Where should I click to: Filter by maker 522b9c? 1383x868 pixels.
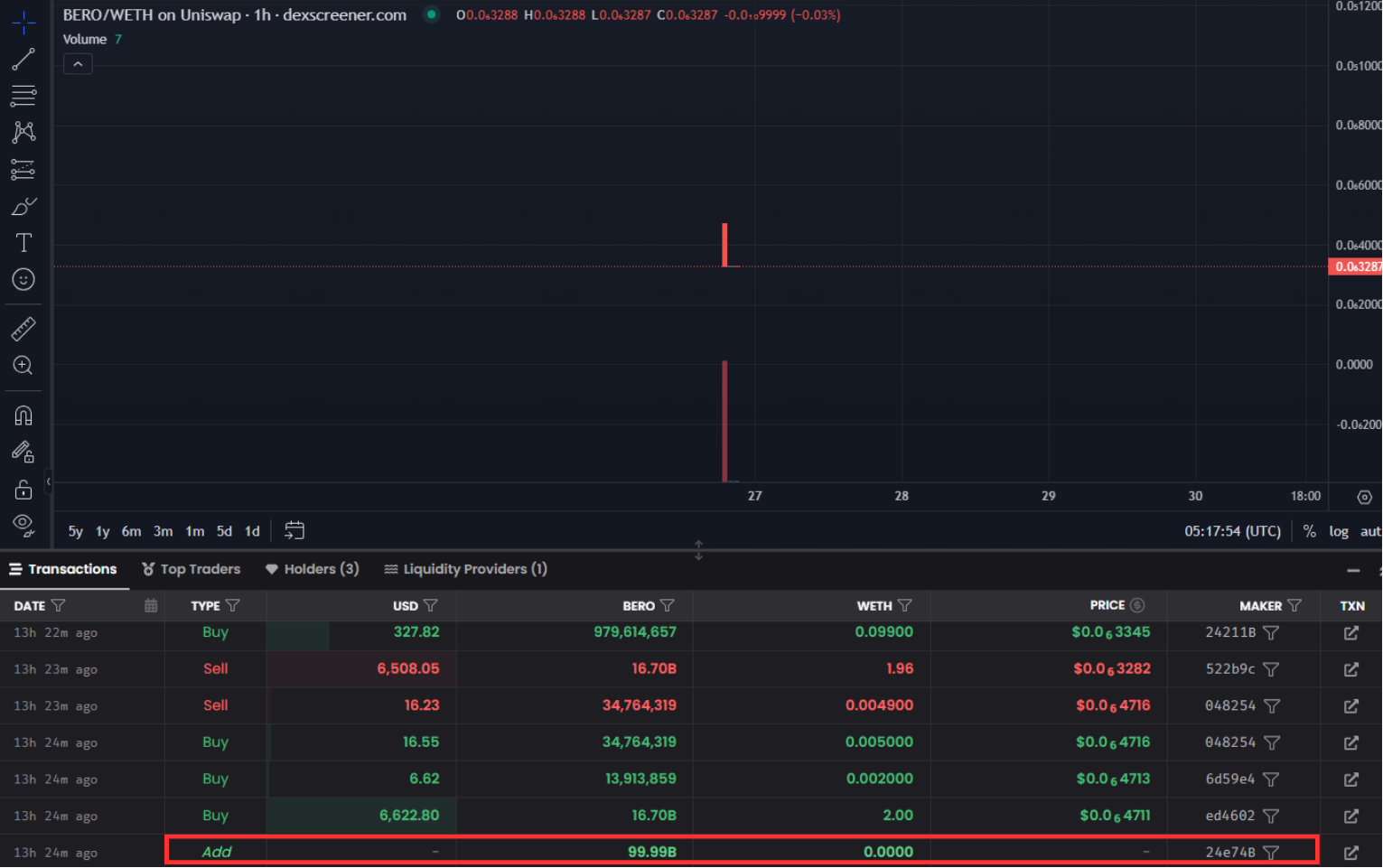point(1271,669)
